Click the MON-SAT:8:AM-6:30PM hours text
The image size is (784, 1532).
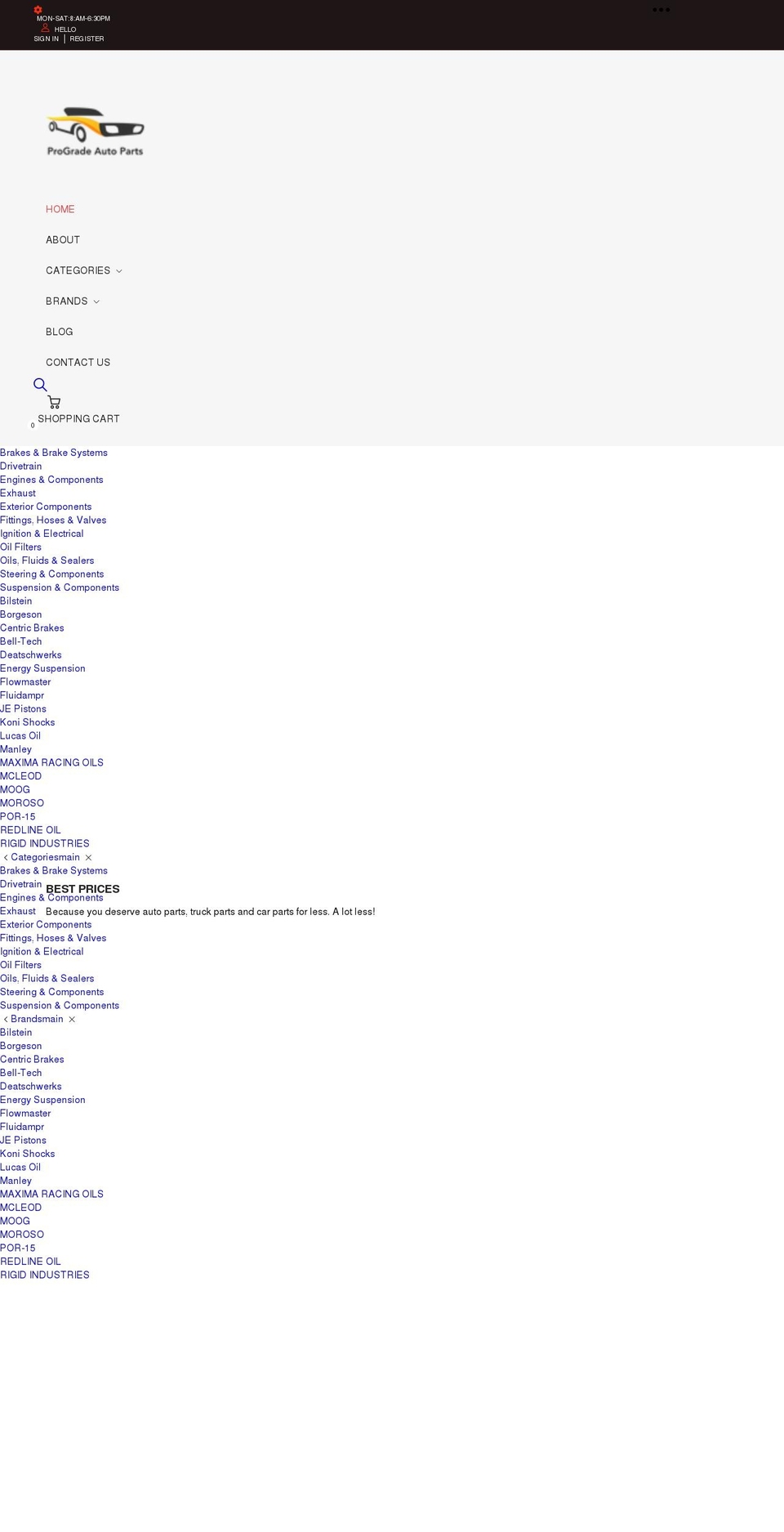point(73,18)
